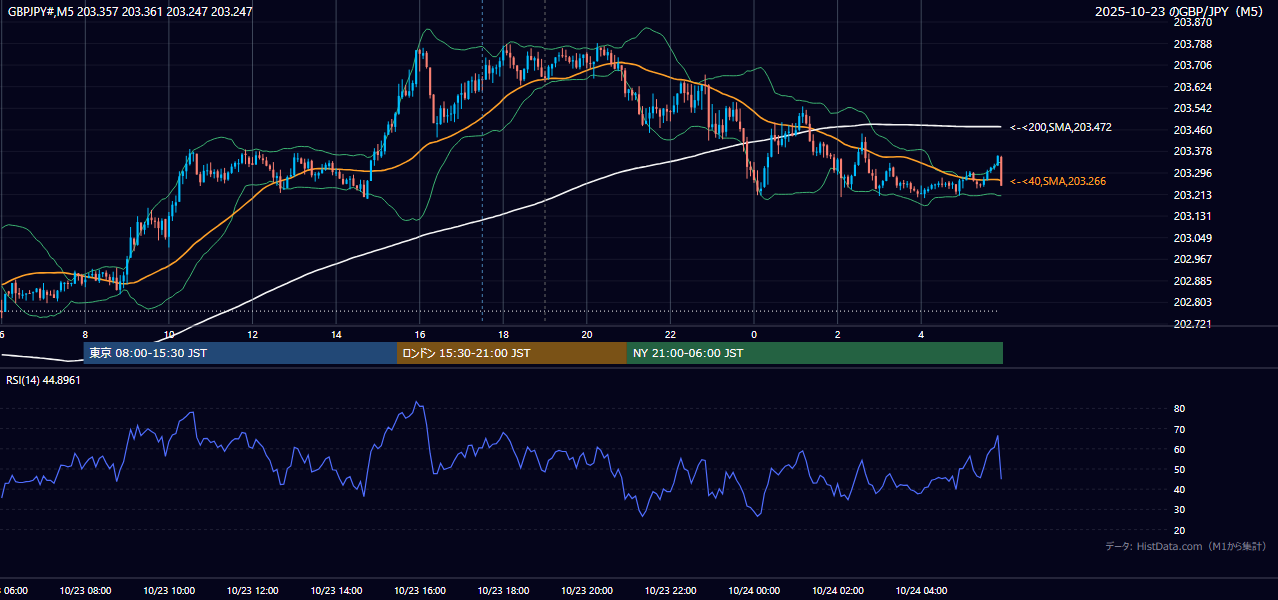This screenshot has height=600, width=1278.
Task: Click the 10/23 18:00 date label
Action: click(503, 591)
